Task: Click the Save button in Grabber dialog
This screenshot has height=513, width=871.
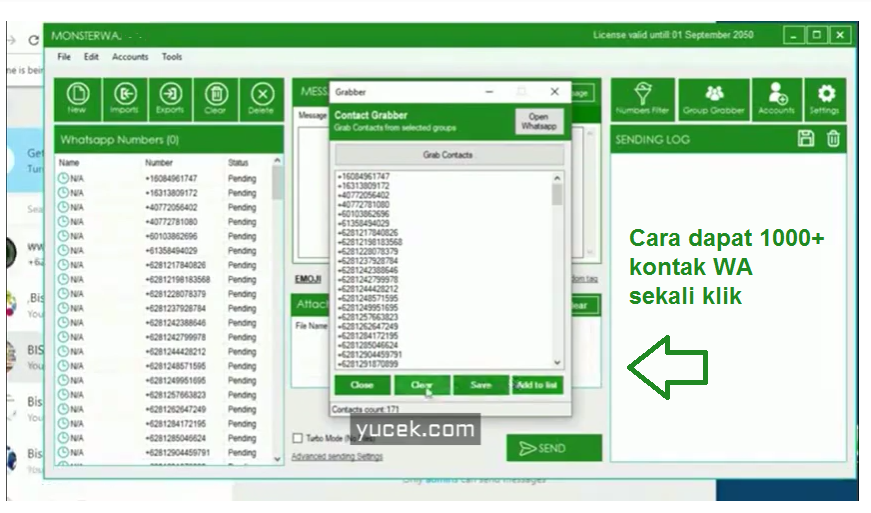Action: (480, 385)
